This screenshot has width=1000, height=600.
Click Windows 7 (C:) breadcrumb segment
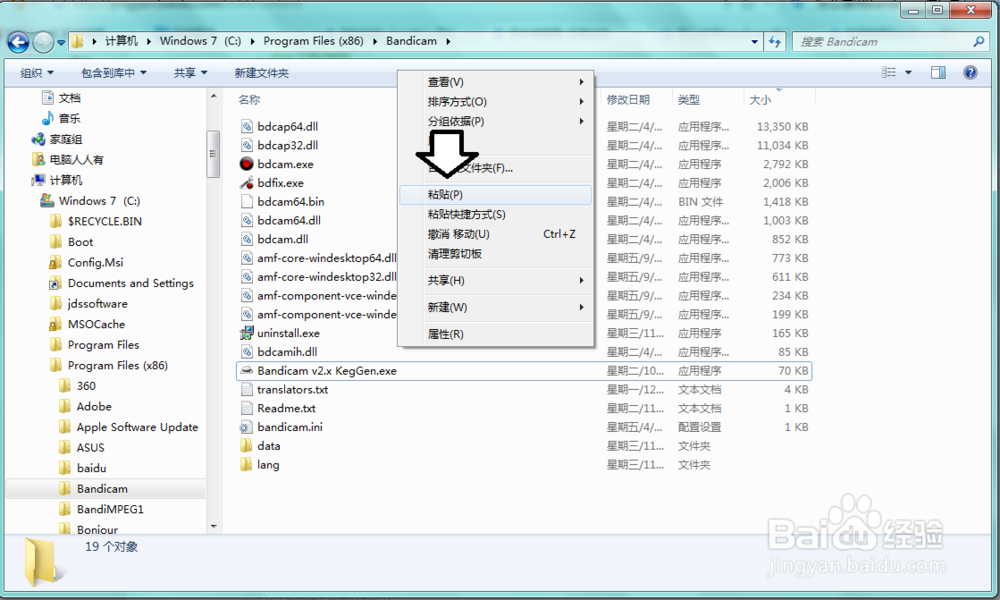(200, 41)
